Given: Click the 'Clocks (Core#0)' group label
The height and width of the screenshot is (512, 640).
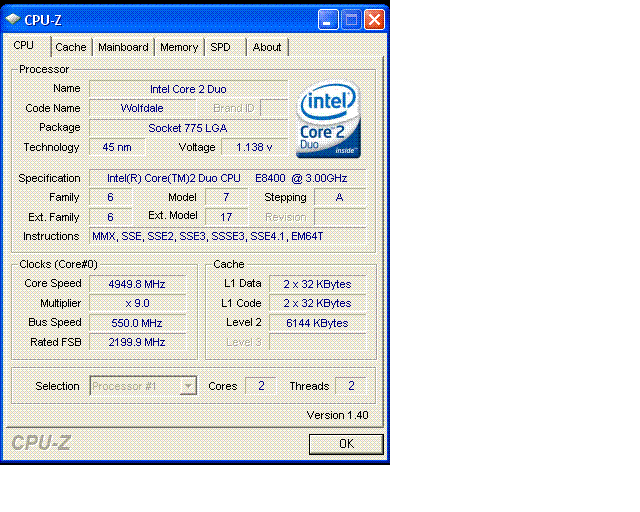Looking at the screenshot, I should click(x=58, y=264).
